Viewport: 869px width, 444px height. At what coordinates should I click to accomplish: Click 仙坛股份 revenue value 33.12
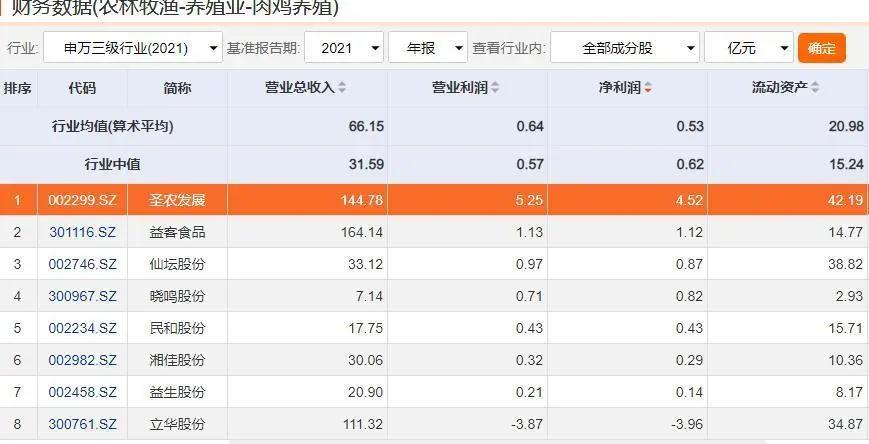pyautogui.click(x=366, y=264)
